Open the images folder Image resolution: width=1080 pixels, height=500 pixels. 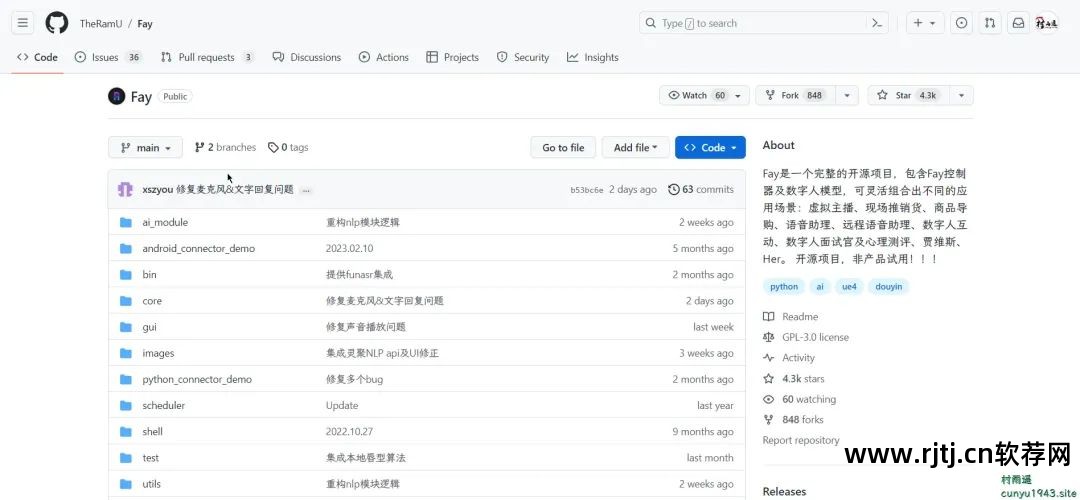click(x=158, y=353)
